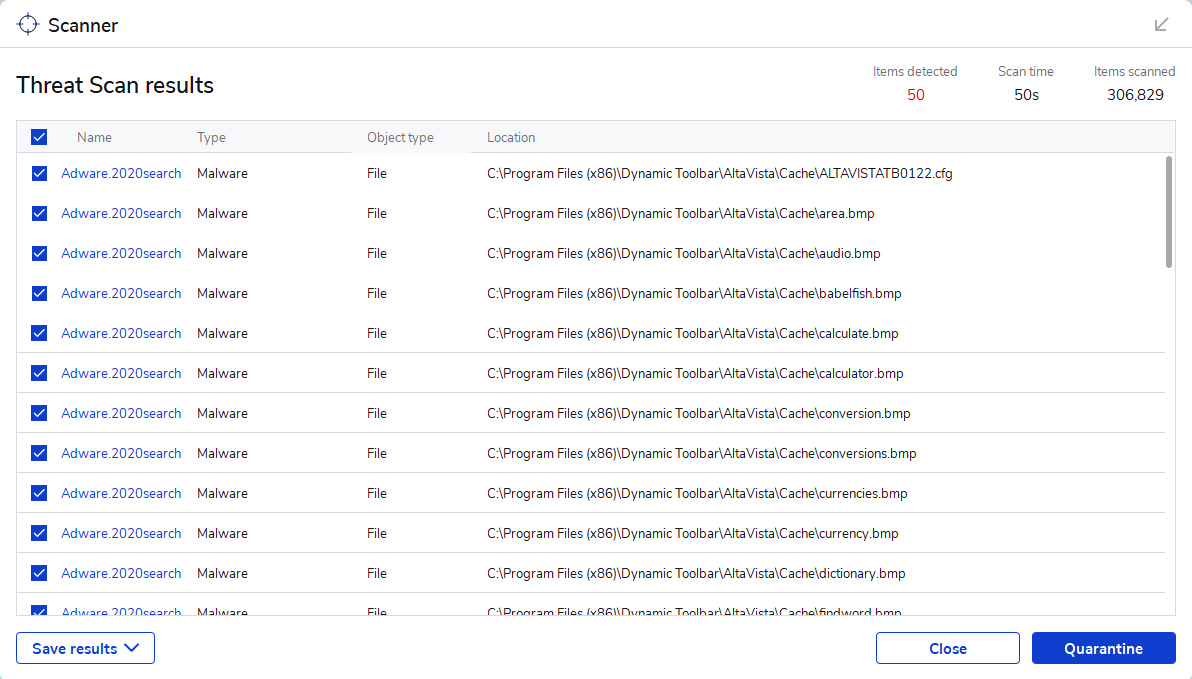This screenshot has height=679, width=1192.
Task: Uncheck the dictionary.bmp threat checkbox
Action: [39, 573]
